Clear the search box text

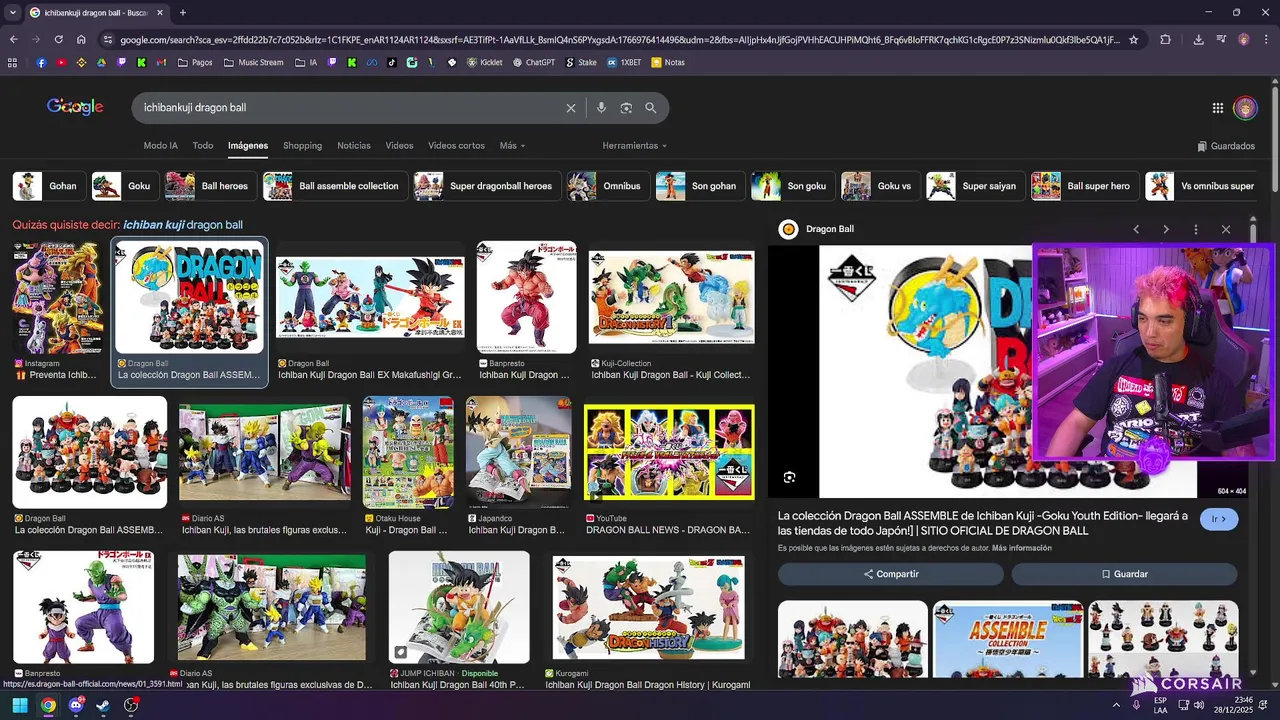pos(571,108)
